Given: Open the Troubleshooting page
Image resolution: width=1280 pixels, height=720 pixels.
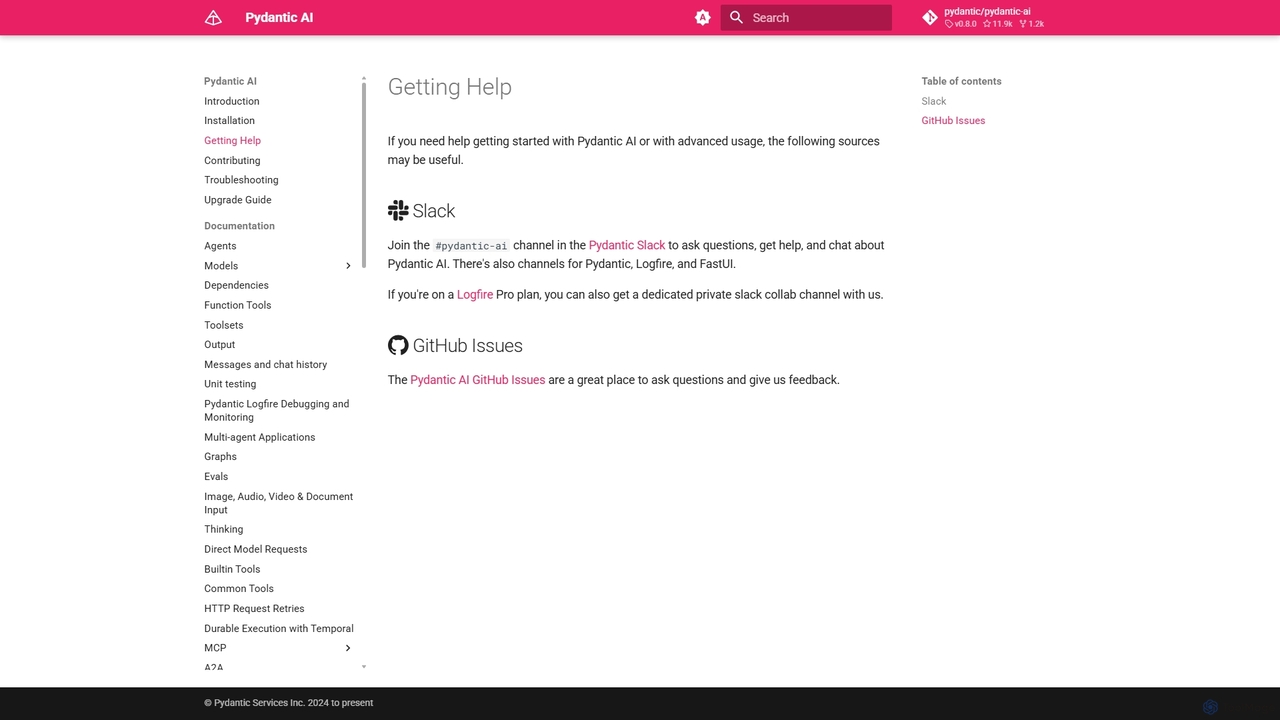Looking at the screenshot, I should click(241, 180).
